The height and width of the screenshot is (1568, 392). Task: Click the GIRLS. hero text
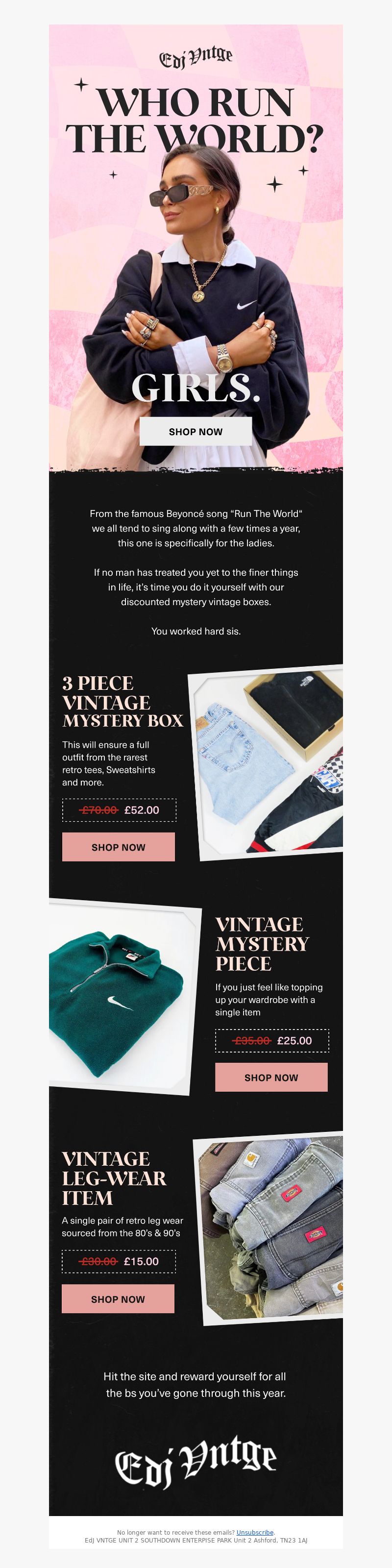(196, 387)
